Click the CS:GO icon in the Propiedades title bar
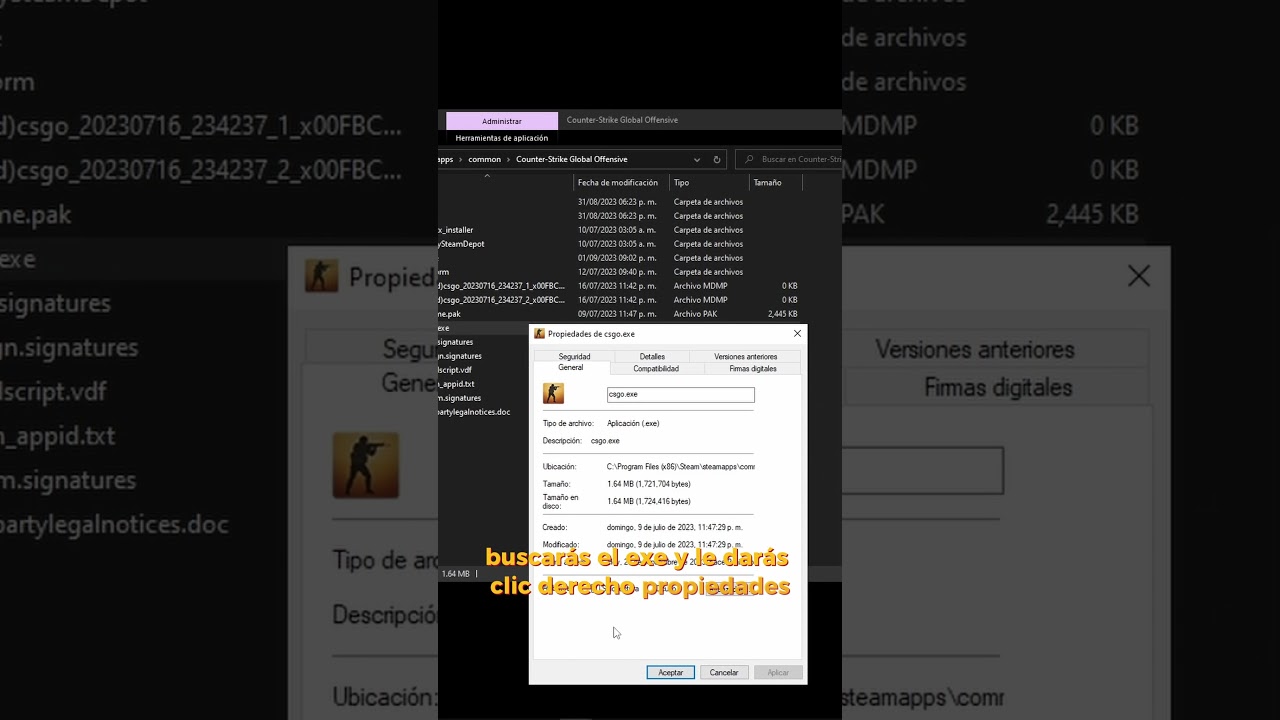The image size is (1280, 720). point(539,334)
